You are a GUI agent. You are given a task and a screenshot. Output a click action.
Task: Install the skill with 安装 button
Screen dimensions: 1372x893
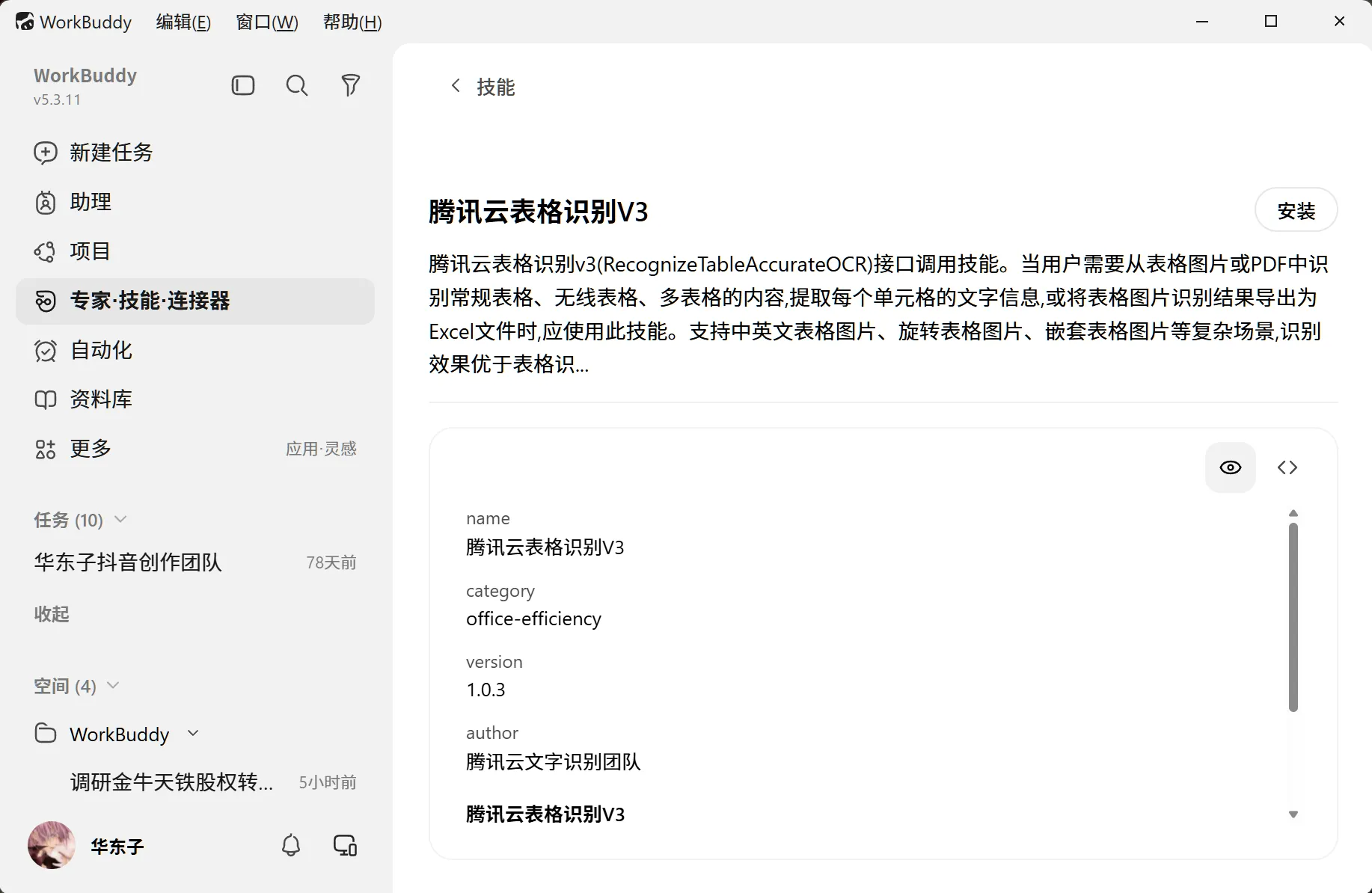1296,210
